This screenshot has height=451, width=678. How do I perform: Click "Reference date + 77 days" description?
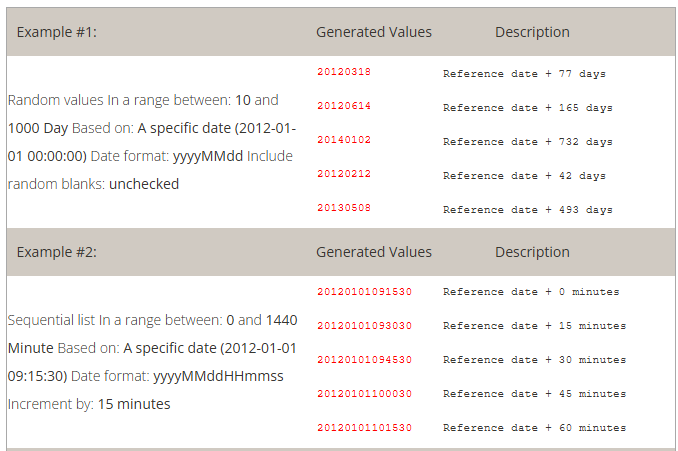coord(524,73)
